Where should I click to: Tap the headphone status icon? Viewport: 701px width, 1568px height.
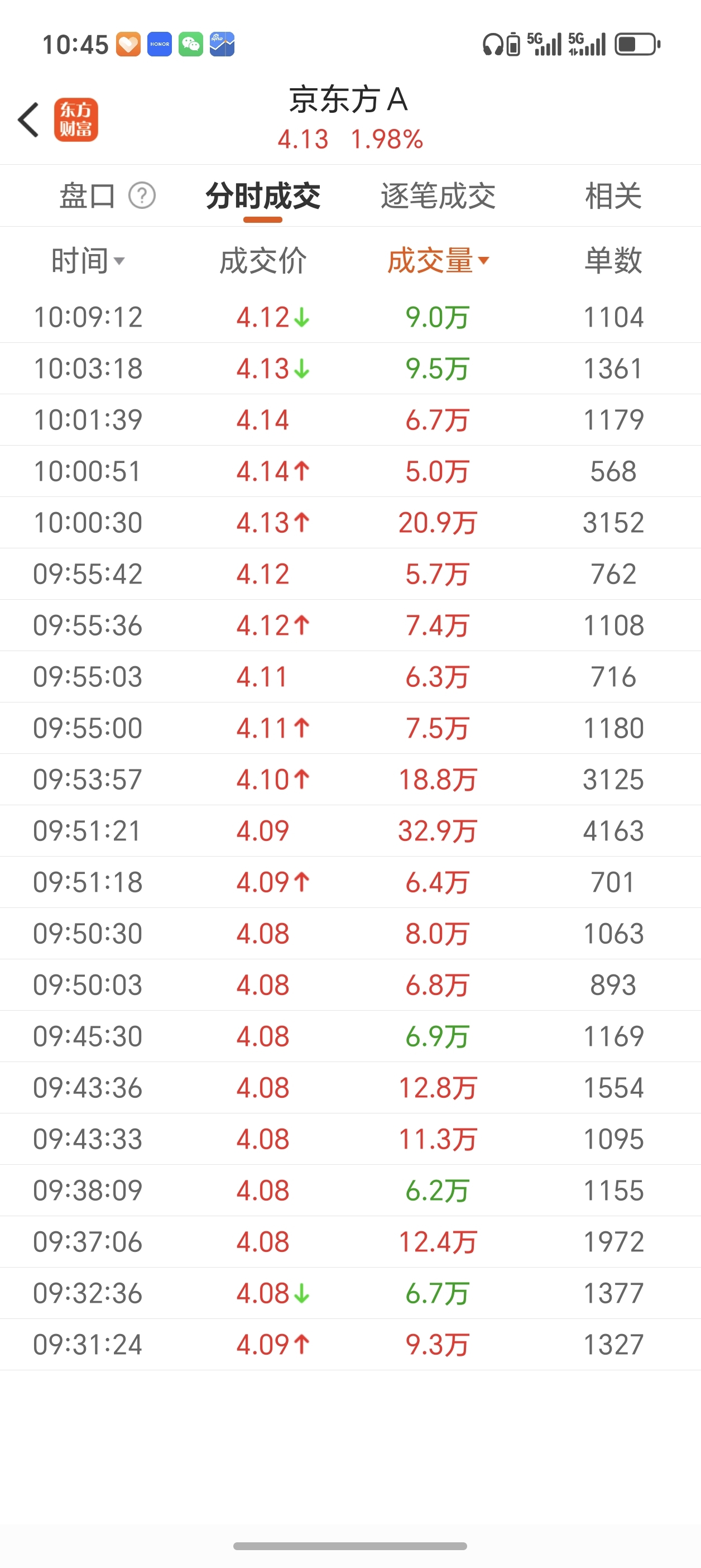pyautogui.click(x=492, y=45)
